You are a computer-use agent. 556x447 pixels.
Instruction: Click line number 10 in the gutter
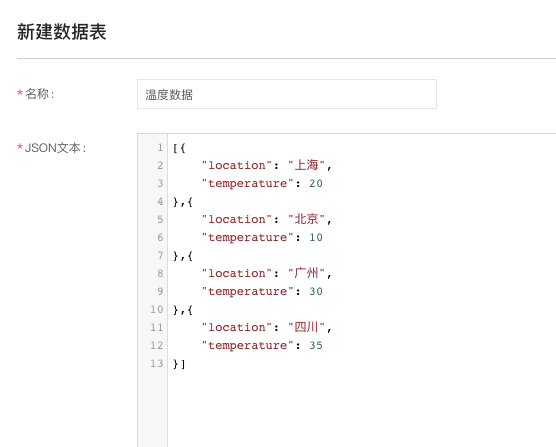tap(156, 309)
